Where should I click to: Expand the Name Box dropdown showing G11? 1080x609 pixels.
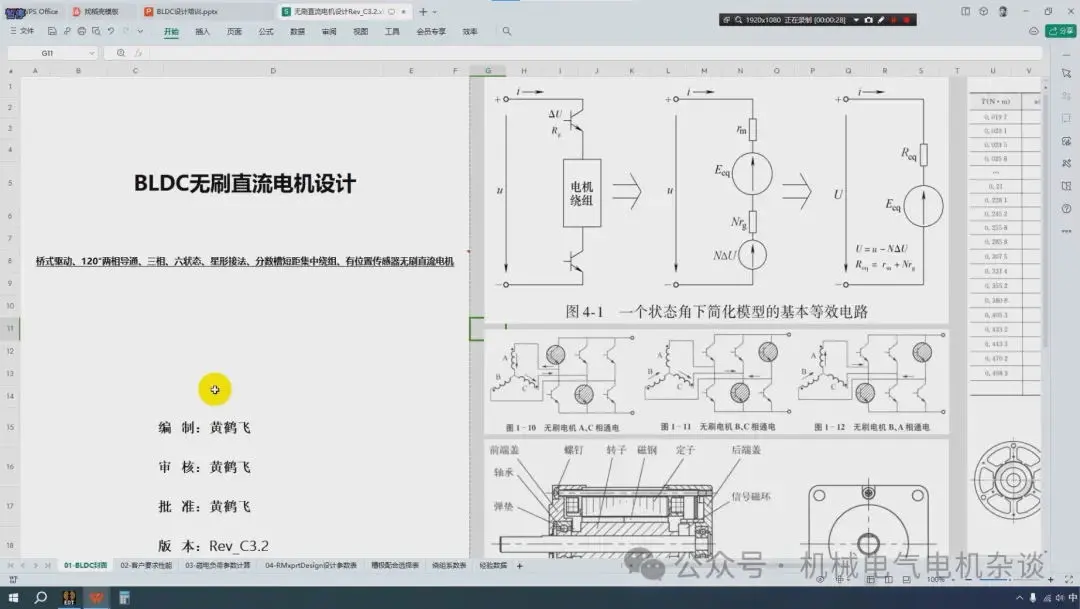92,53
